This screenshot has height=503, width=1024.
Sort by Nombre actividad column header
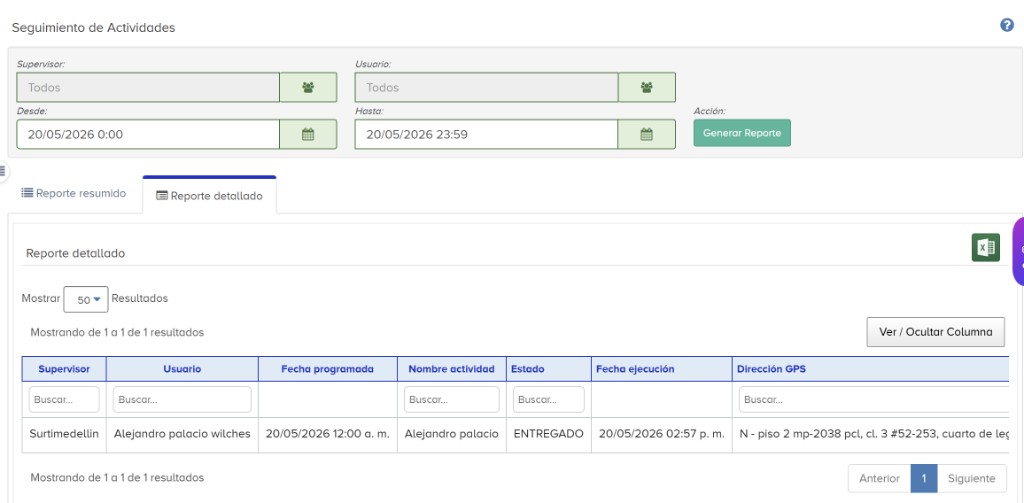tap(451, 369)
